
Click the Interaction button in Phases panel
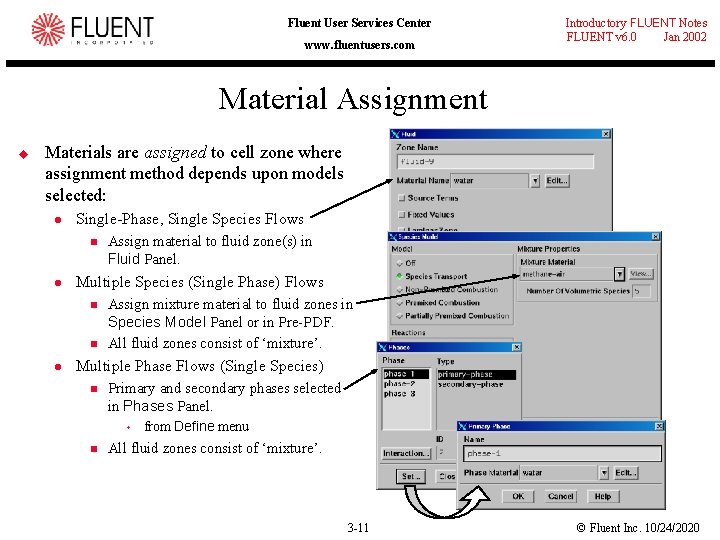406,453
